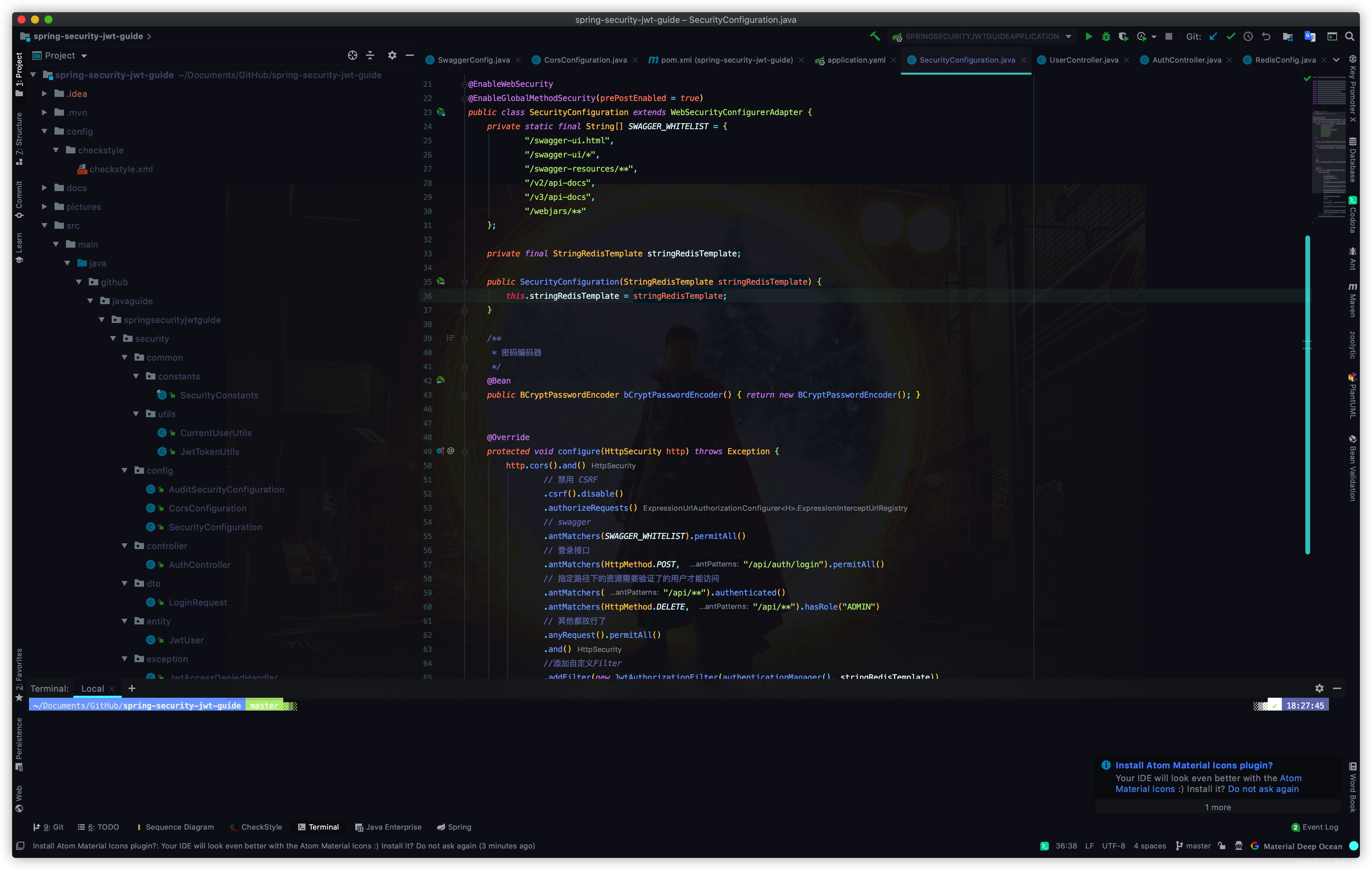Click the cyan Material theme color circle
1372x870 pixels.
1354,845
